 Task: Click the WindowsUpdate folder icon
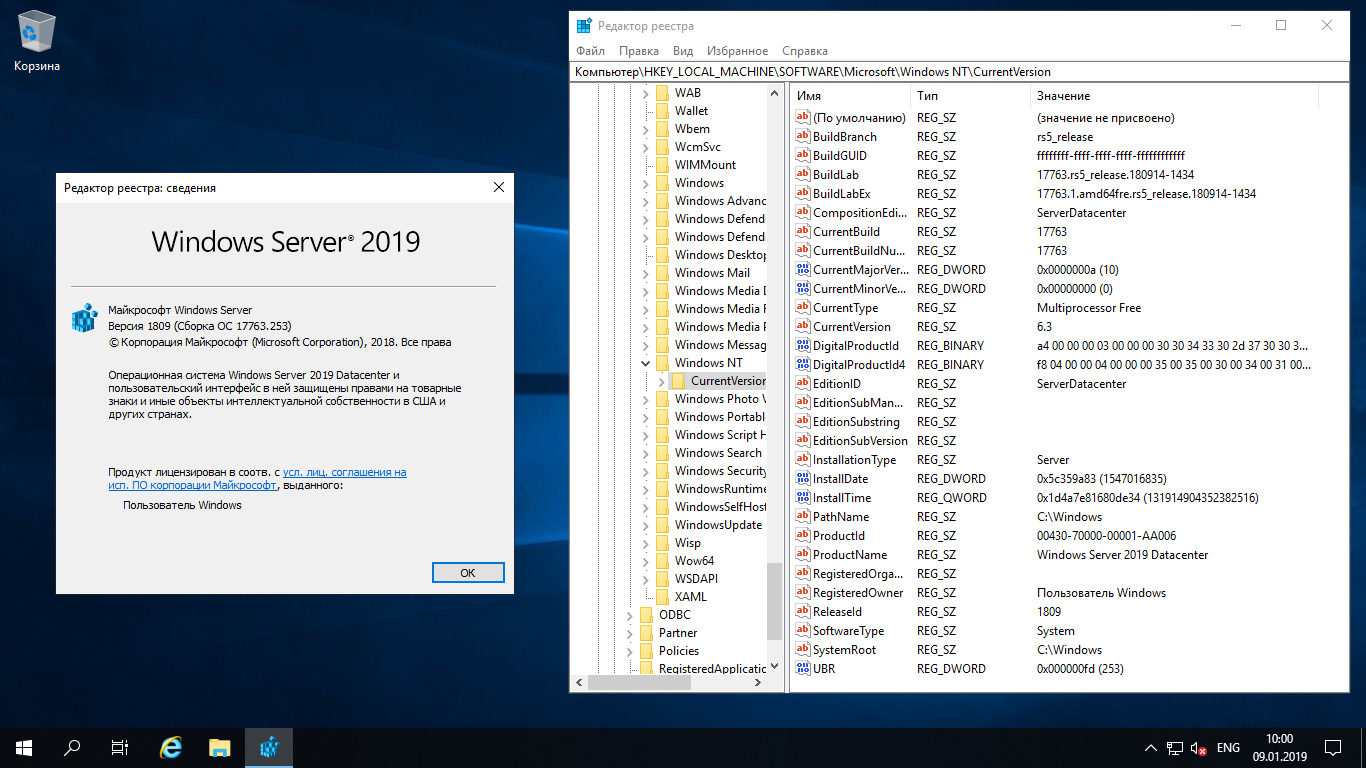[x=663, y=525]
